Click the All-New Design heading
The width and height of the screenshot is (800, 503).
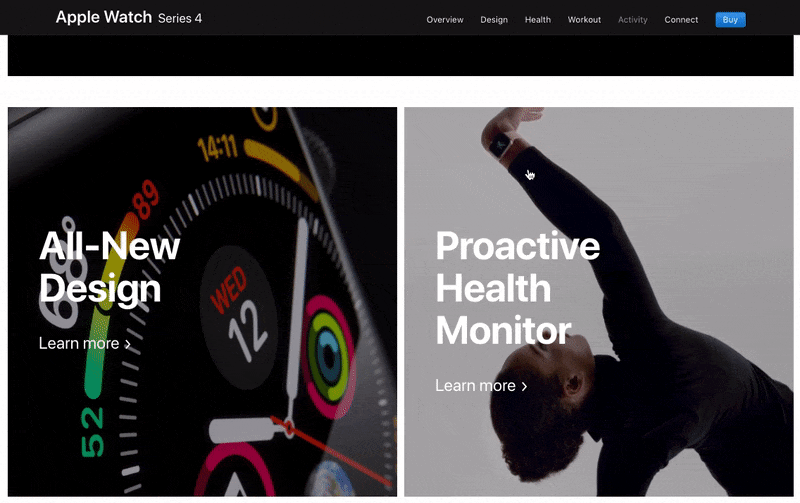(109, 267)
